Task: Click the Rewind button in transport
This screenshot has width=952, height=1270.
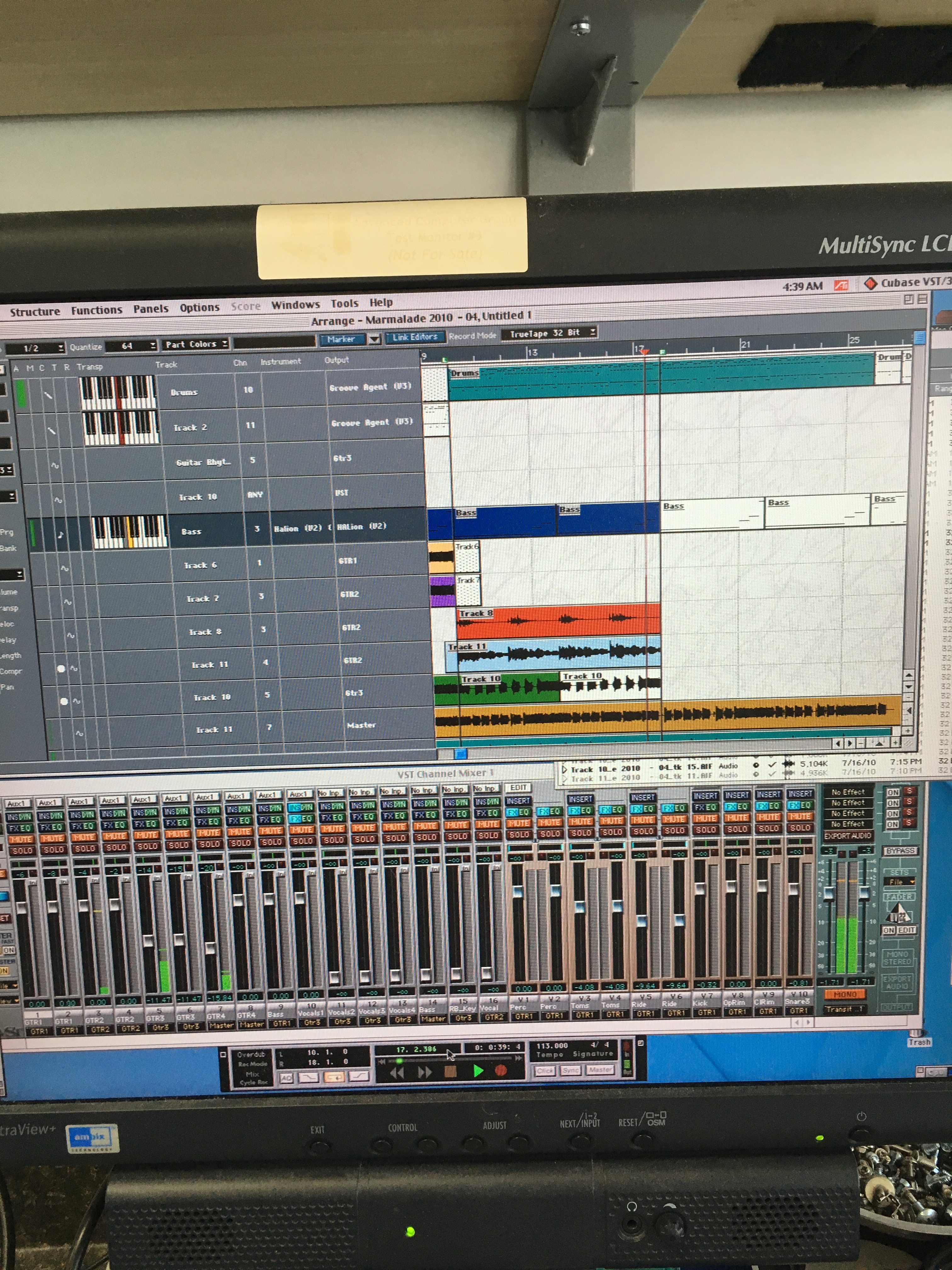Action: point(397,1073)
